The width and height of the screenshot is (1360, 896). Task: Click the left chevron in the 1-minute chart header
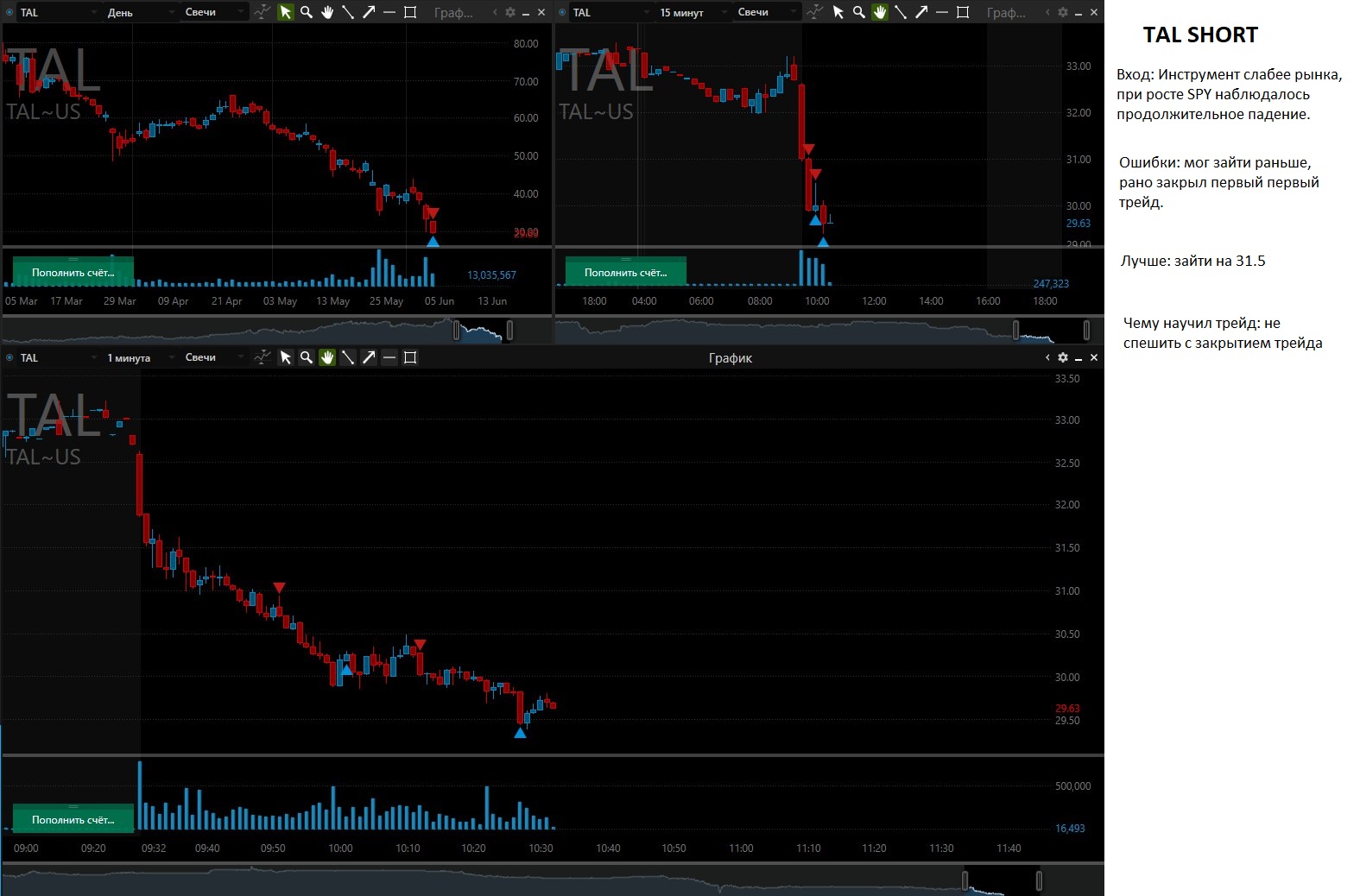[1047, 357]
